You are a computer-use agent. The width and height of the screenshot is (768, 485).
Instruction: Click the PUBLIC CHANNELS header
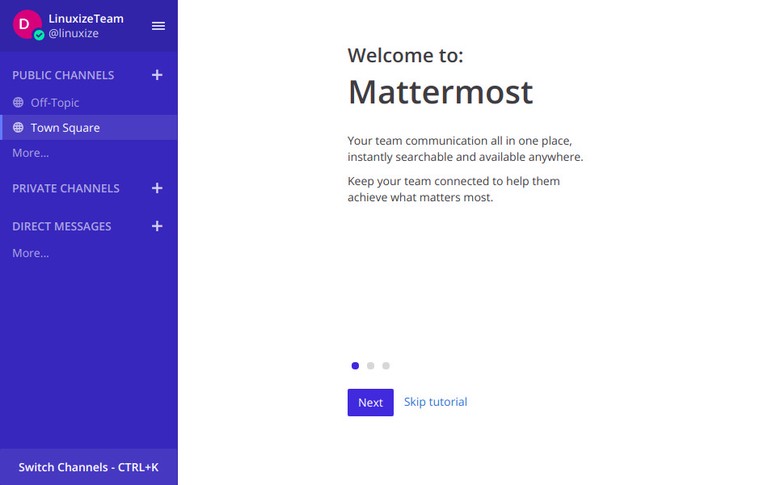point(63,75)
